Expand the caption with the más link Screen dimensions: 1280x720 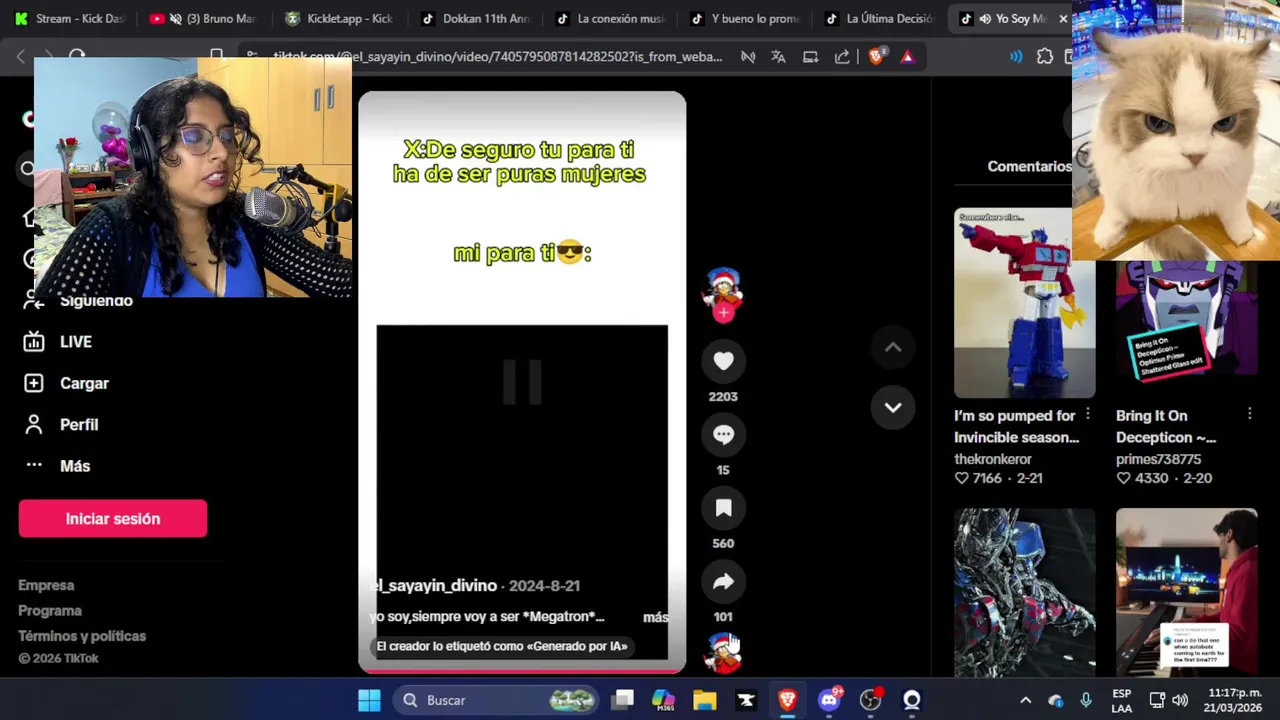(x=655, y=617)
